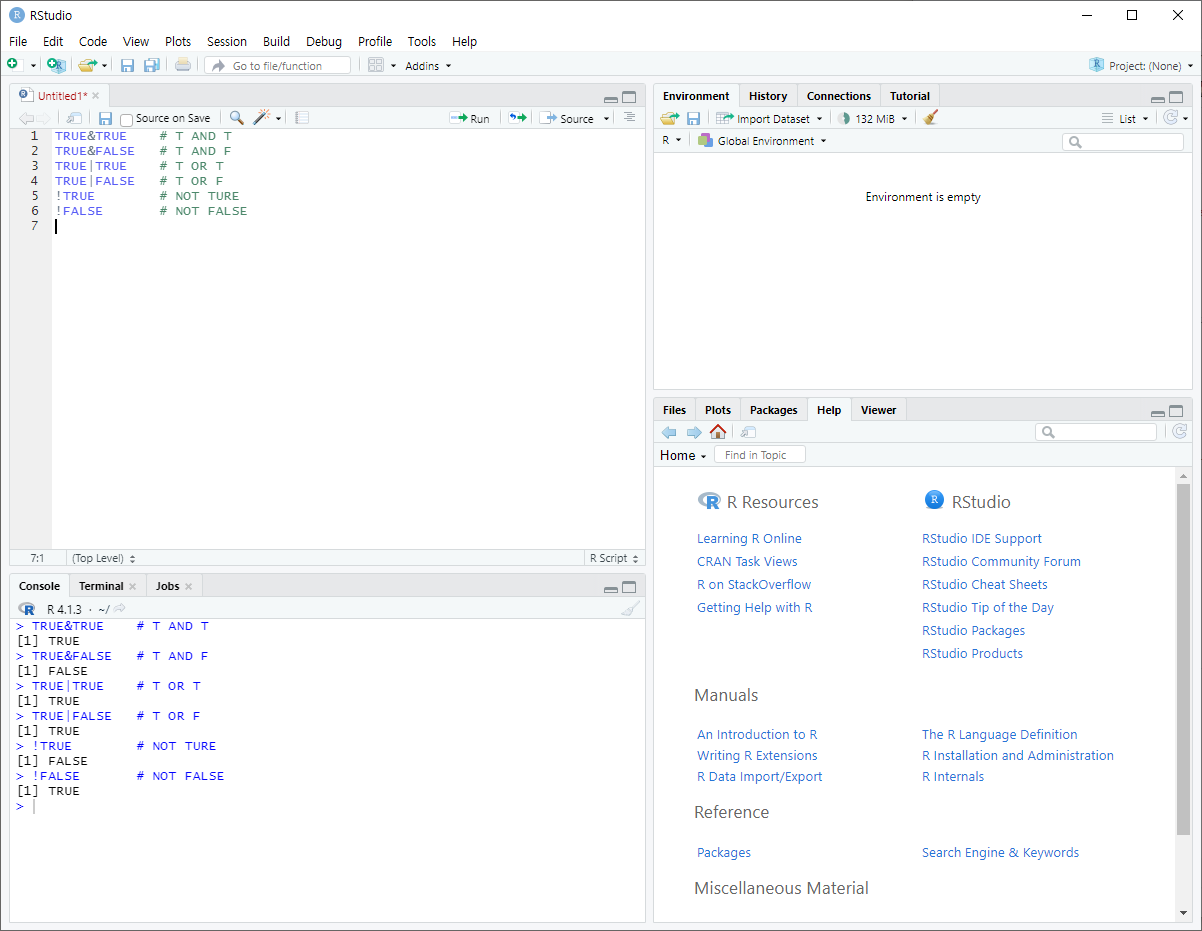Click the Compile Report notebook icon
Image resolution: width=1202 pixels, height=931 pixels.
302,118
